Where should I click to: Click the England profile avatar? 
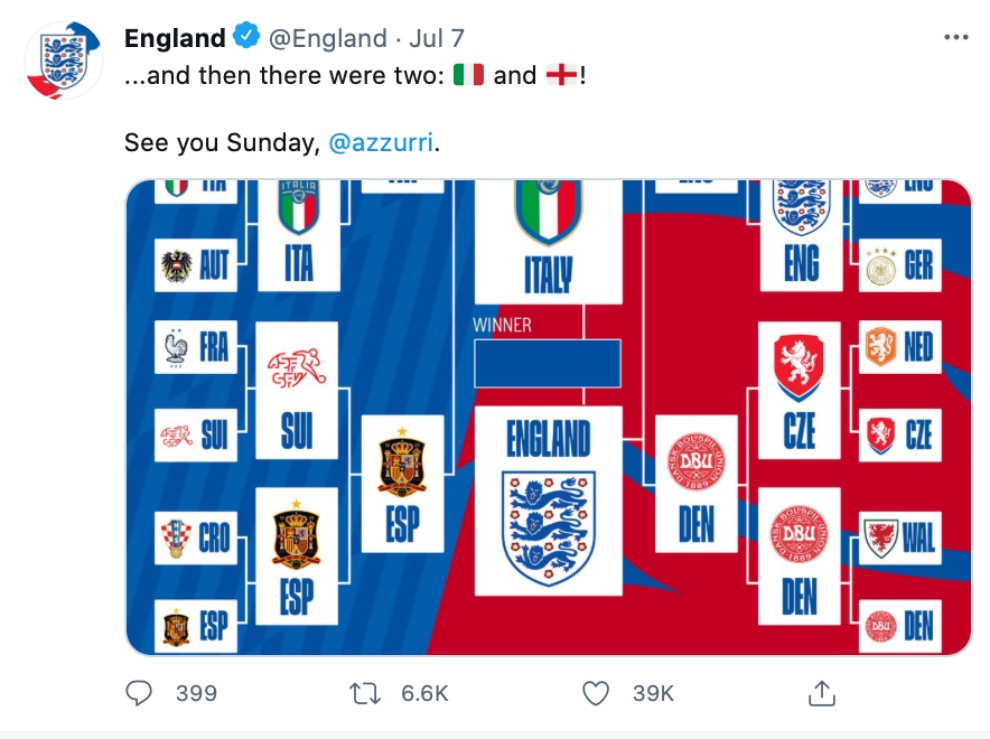63,61
